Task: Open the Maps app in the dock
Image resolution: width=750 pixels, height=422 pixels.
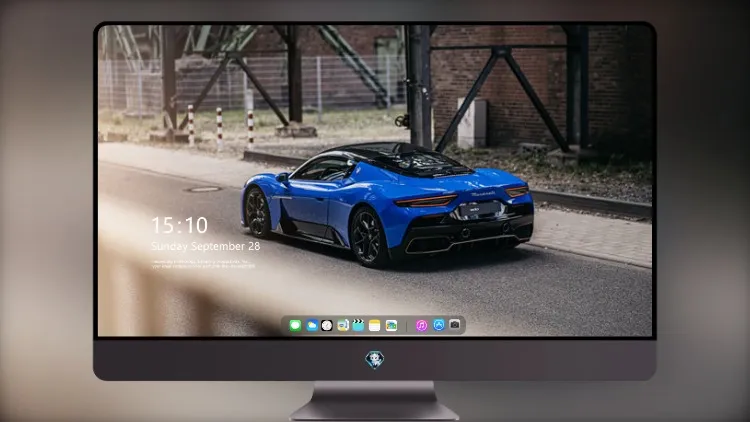Action: (342, 325)
